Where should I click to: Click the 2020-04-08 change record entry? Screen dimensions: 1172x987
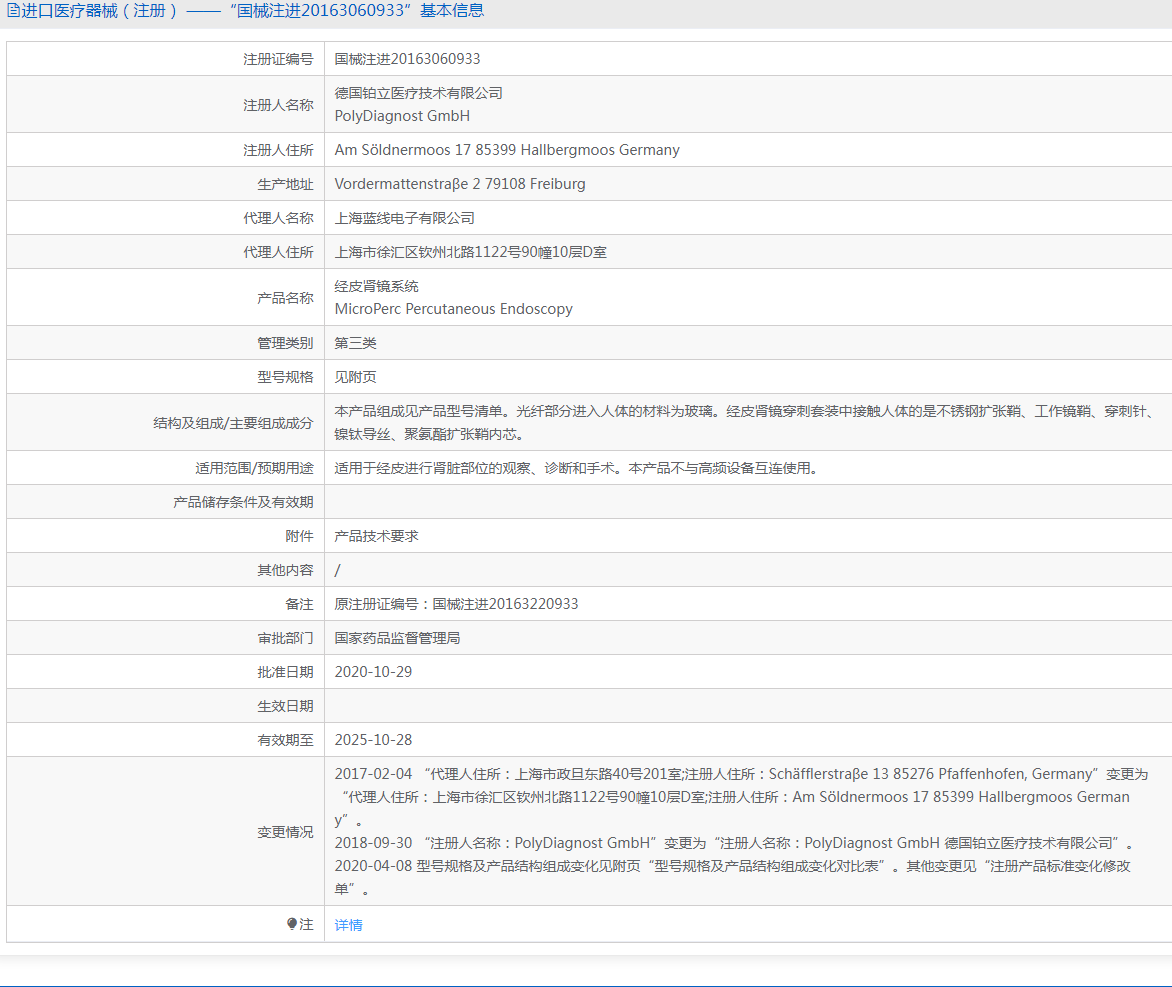click(732, 877)
